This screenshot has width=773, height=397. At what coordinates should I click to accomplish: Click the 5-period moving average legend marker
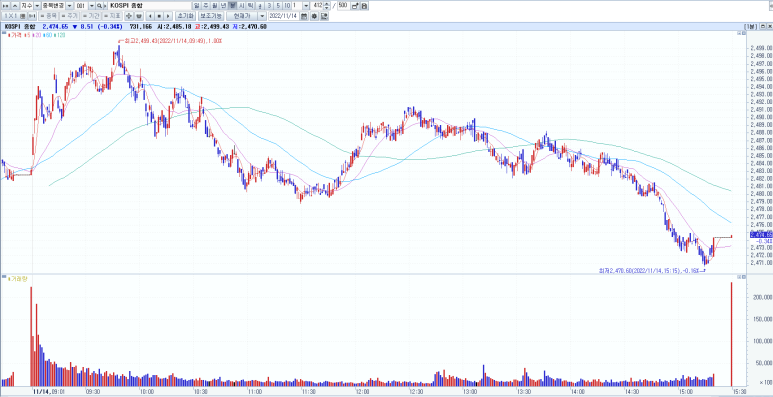(x=28, y=35)
